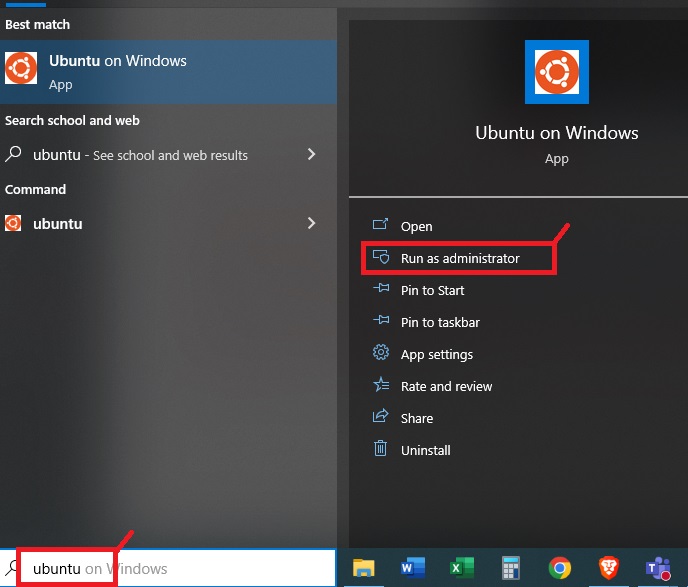Select Pin to Start
Viewport: 688px width, 587px height.
click(x=432, y=290)
